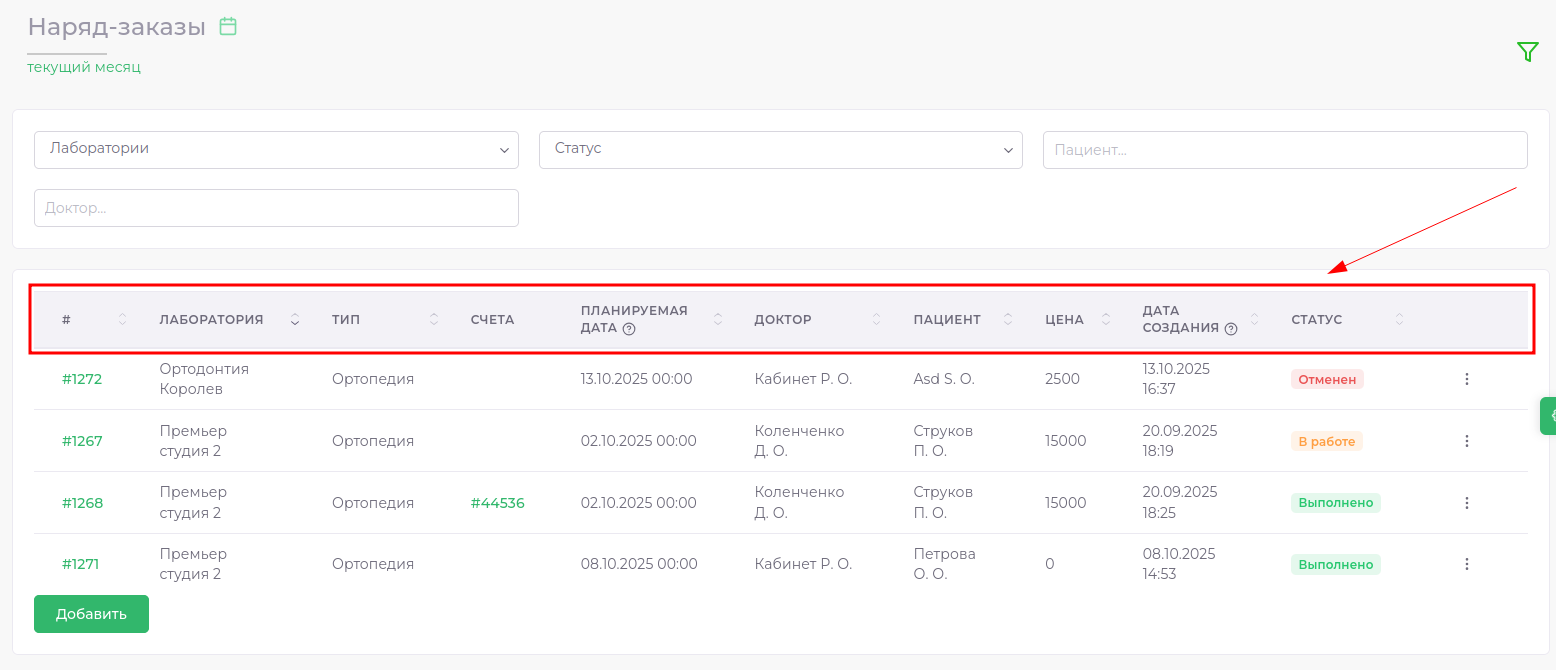Sort by the Доктор column header
The width and height of the screenshot is (1556, 670).
(876, 320)
